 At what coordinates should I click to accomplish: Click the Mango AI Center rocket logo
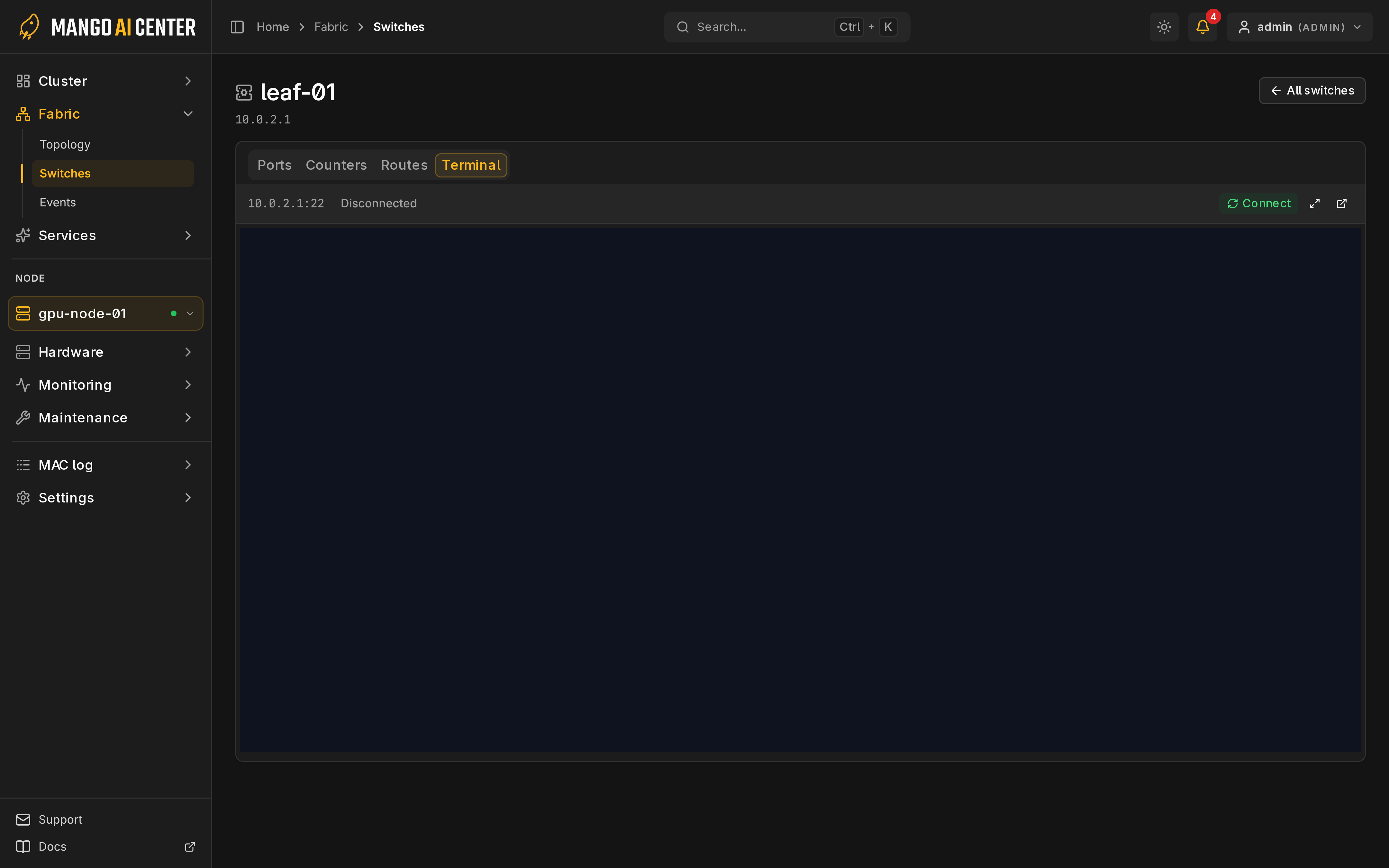coord(29,27)
